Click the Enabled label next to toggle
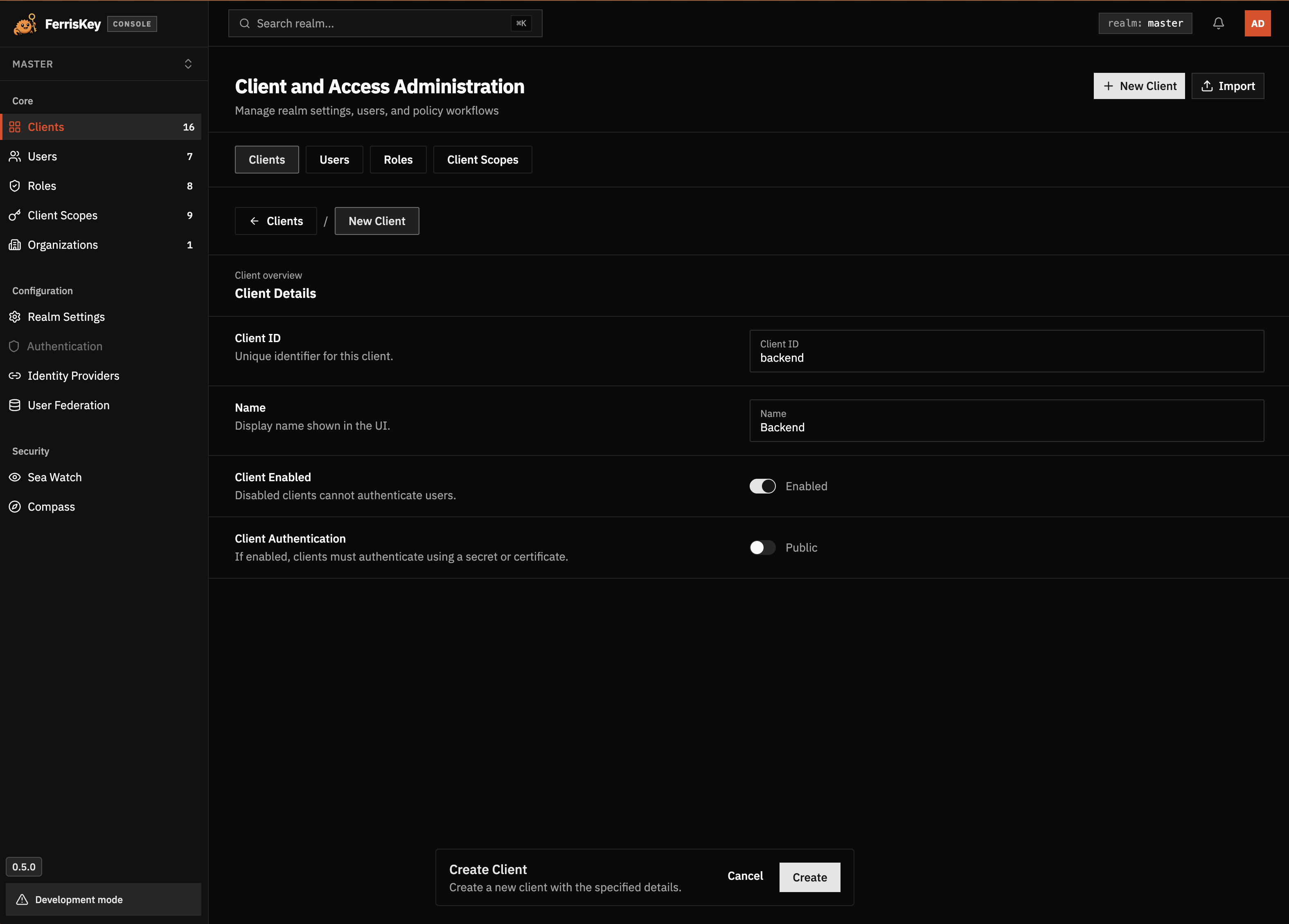Screen dimensions: 1289x924 pyautogui.click(x=806, y=487)
